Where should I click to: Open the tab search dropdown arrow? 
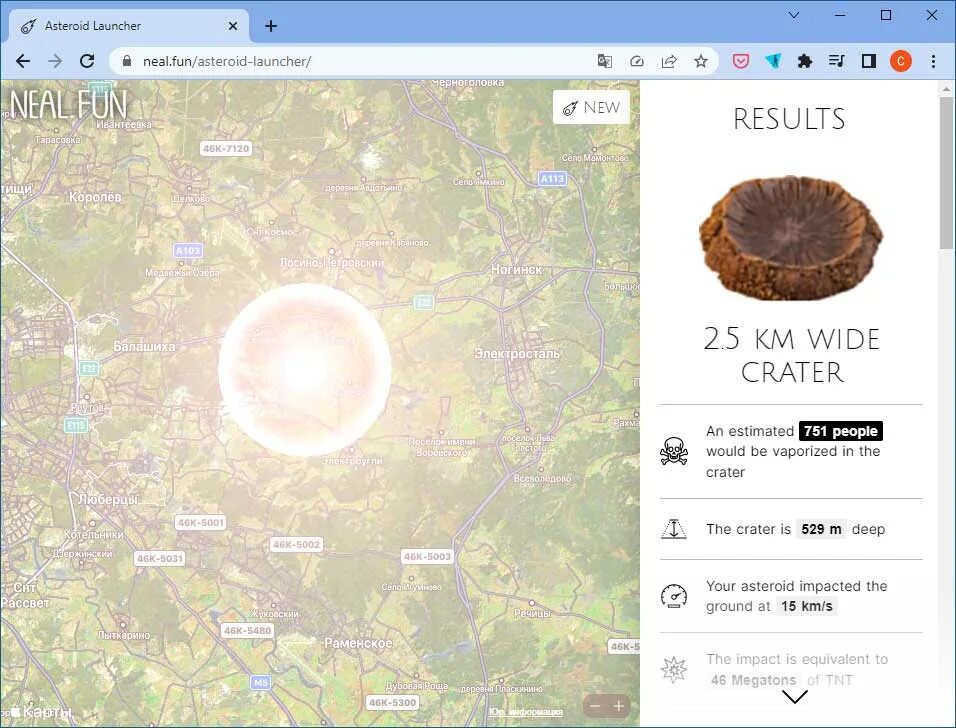[793, 16]
